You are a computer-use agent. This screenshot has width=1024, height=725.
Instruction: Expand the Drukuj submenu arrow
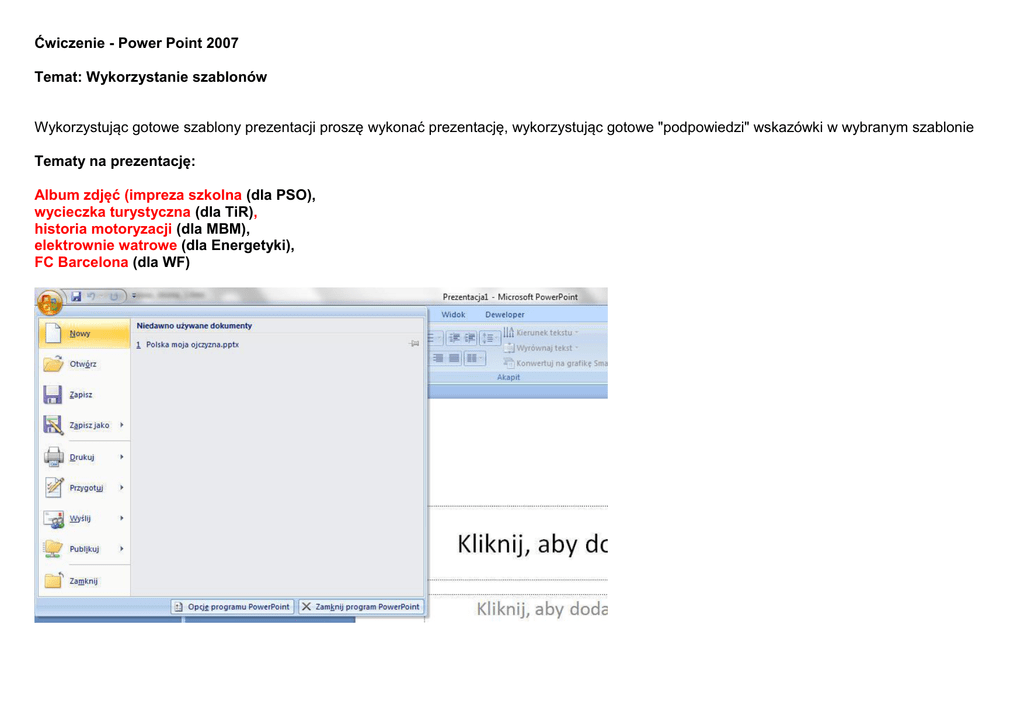click(121, 457)
